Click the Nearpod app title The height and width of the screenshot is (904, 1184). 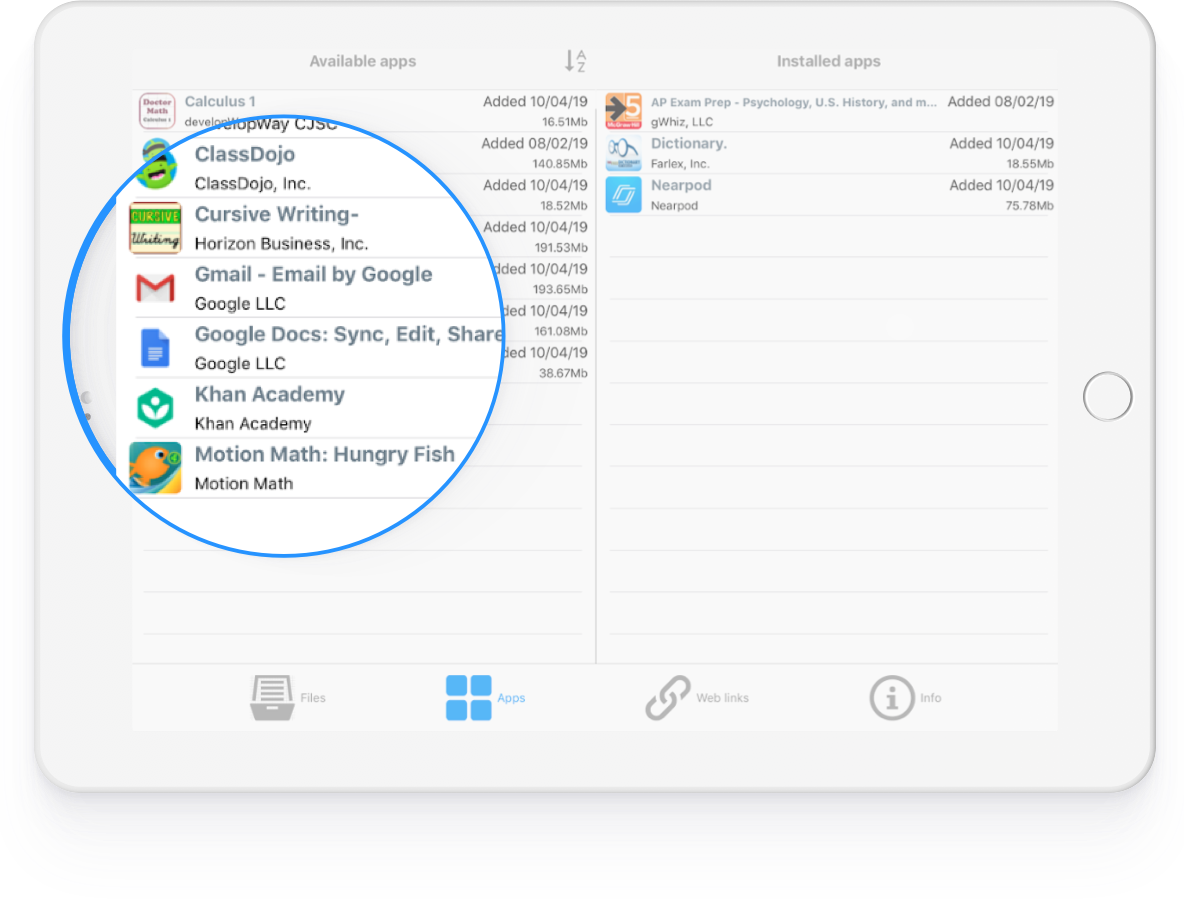[681, 185]
